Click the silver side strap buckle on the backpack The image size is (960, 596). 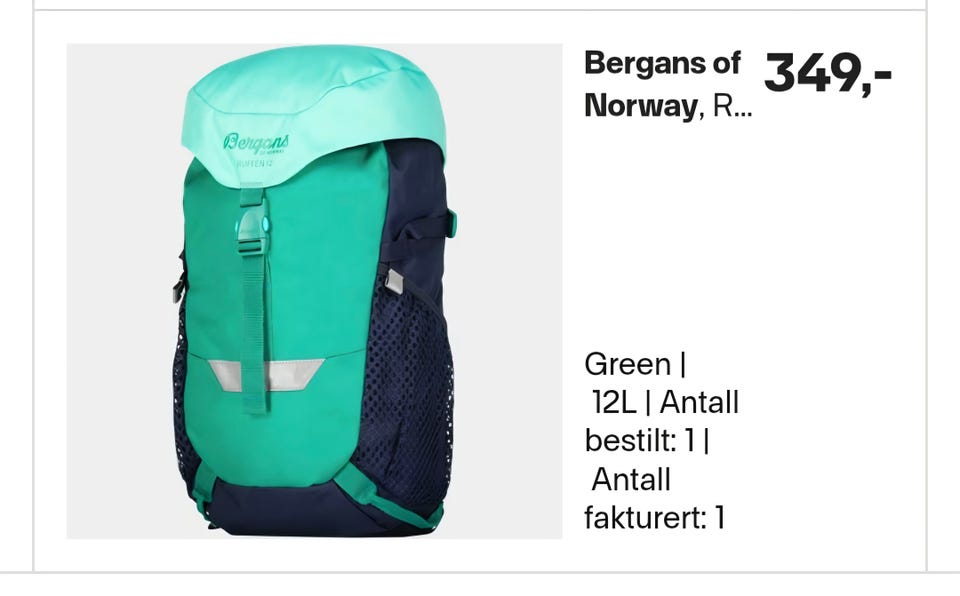(394, 281)
